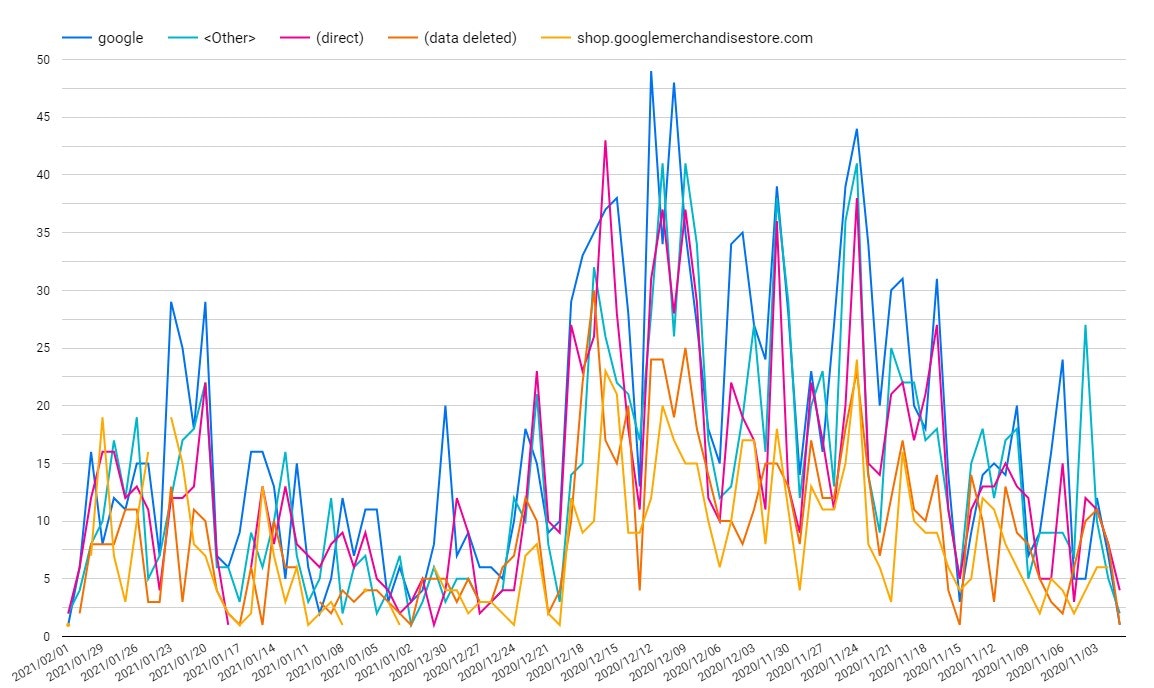Click the <Other> legend label

[x=230, y=38]
